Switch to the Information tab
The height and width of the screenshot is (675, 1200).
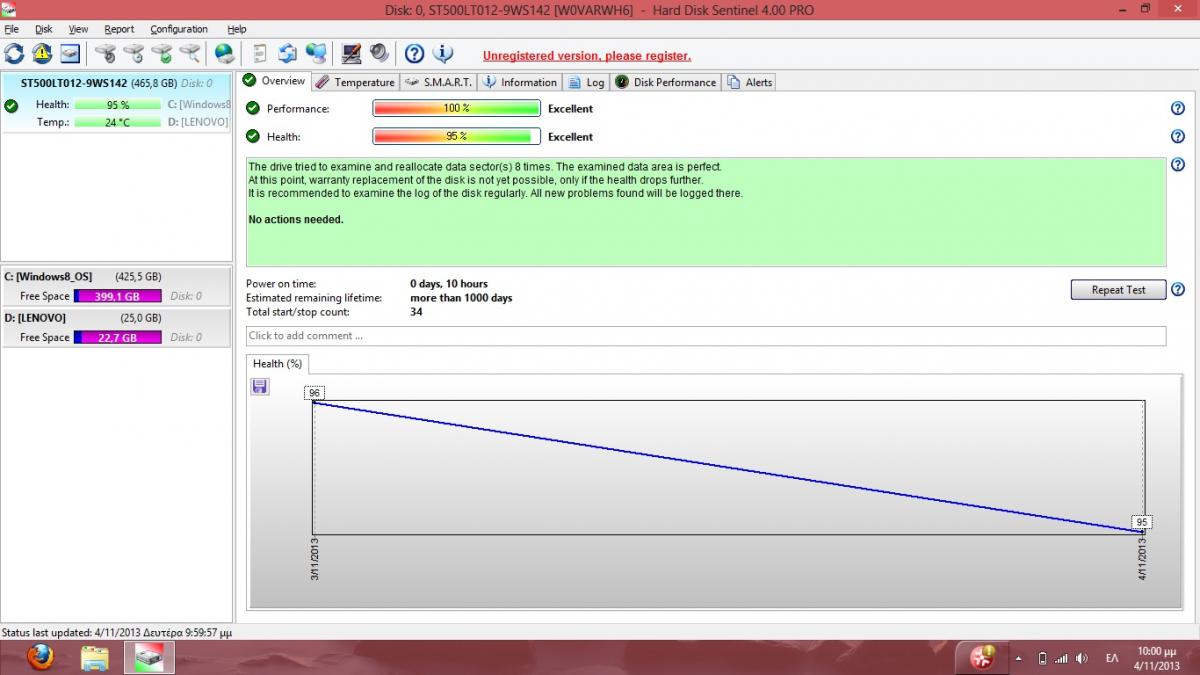tap(519, 82)
